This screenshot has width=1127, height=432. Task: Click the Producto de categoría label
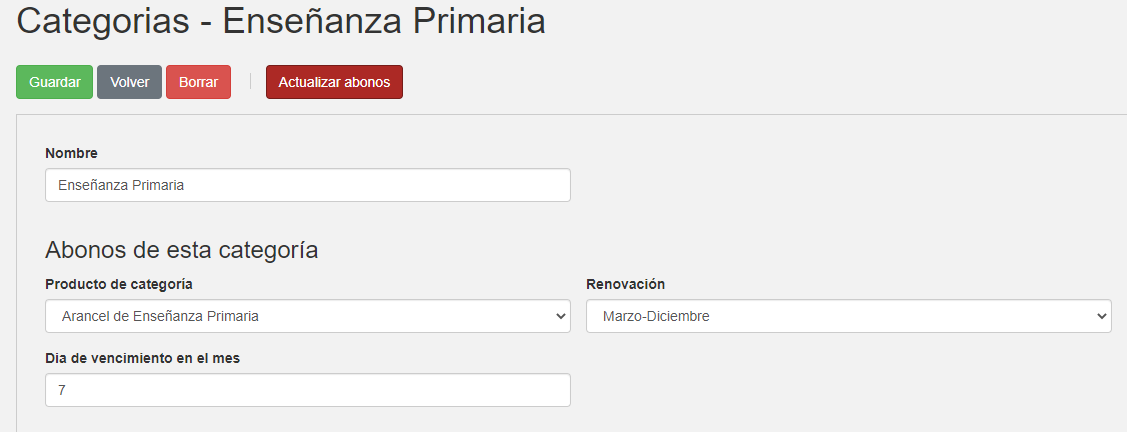(119, 284)
